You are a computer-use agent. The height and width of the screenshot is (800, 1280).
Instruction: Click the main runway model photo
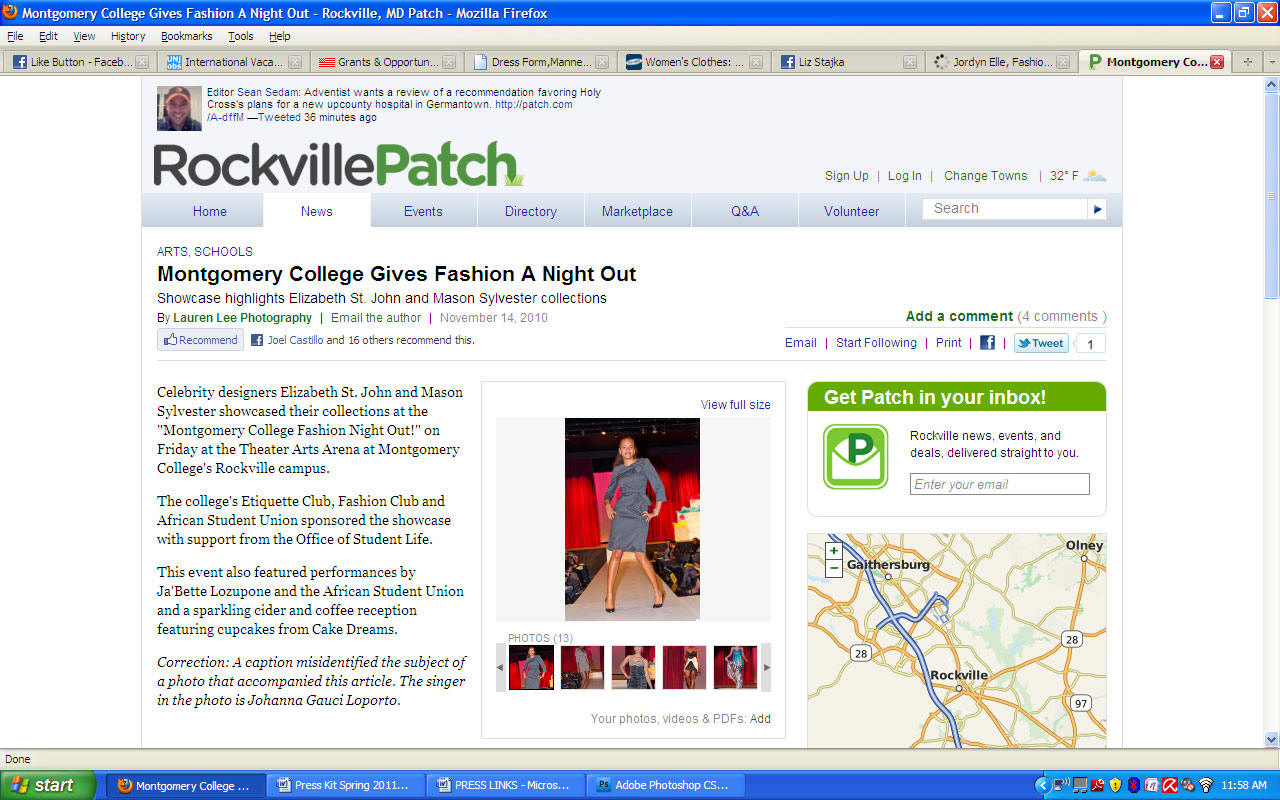[632, 519]
